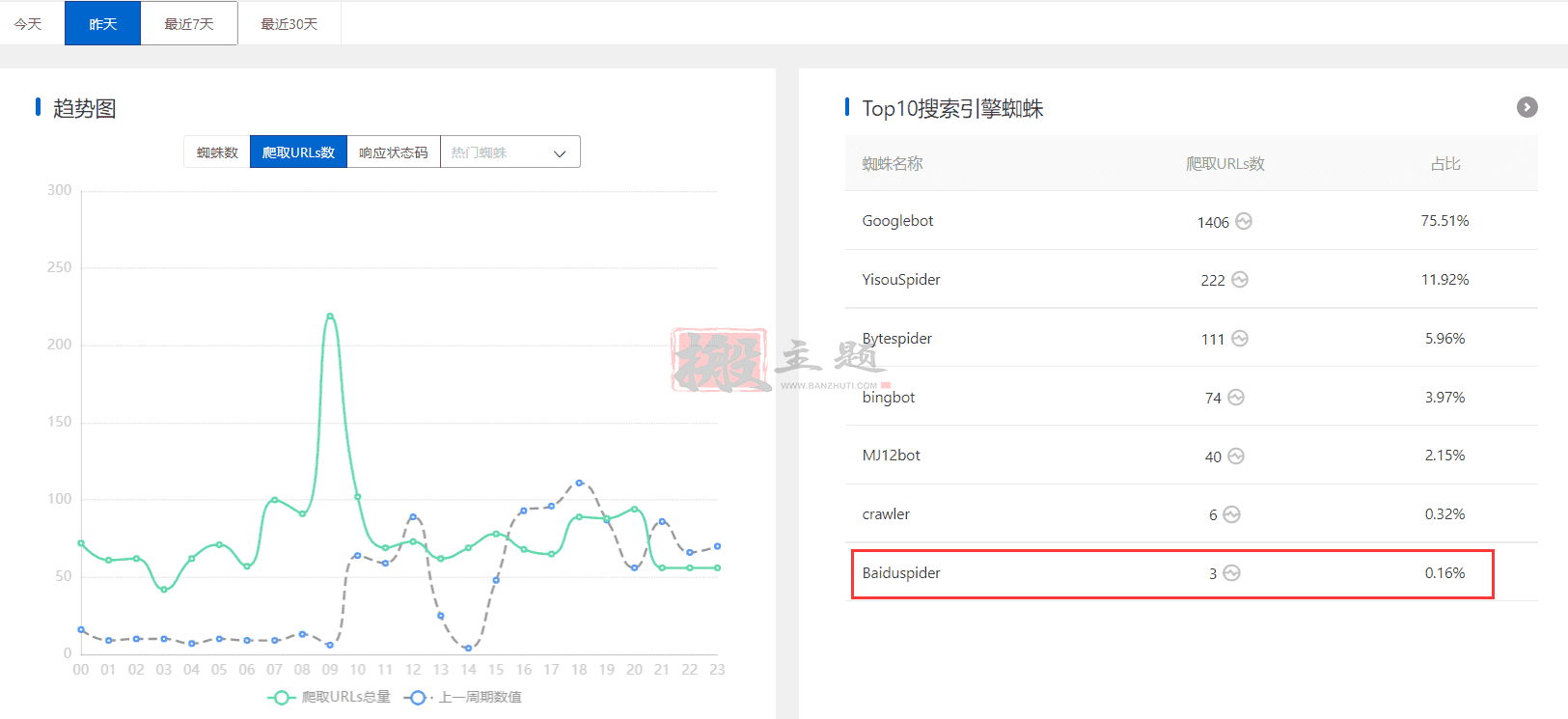Click the 5.96% share value
The width and height of the screenshot is (1568, 719).
tap(1444, 339)
